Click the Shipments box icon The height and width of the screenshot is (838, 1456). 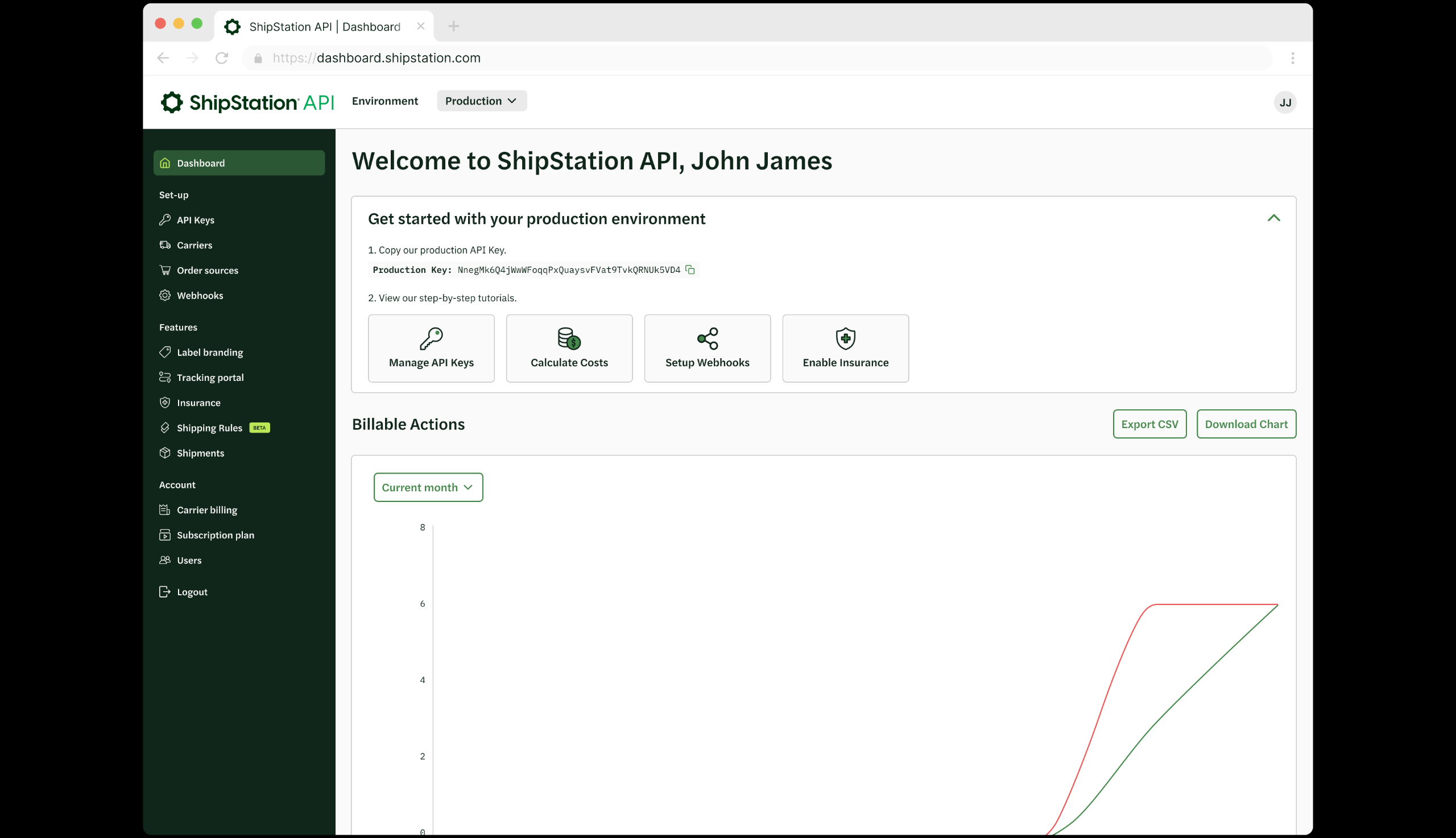point(166,453)
